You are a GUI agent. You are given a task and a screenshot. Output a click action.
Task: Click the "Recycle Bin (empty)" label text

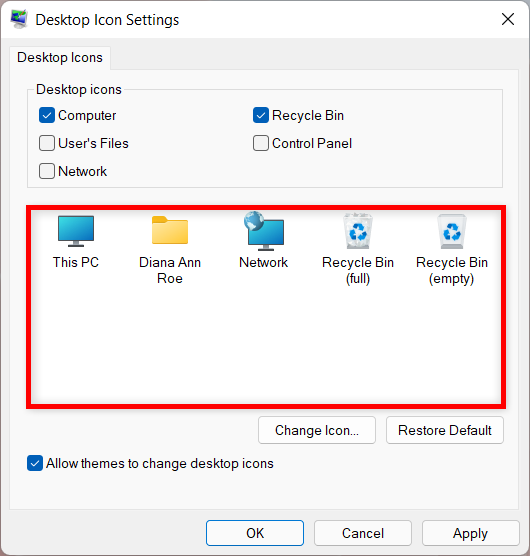(x=452, y=271)
